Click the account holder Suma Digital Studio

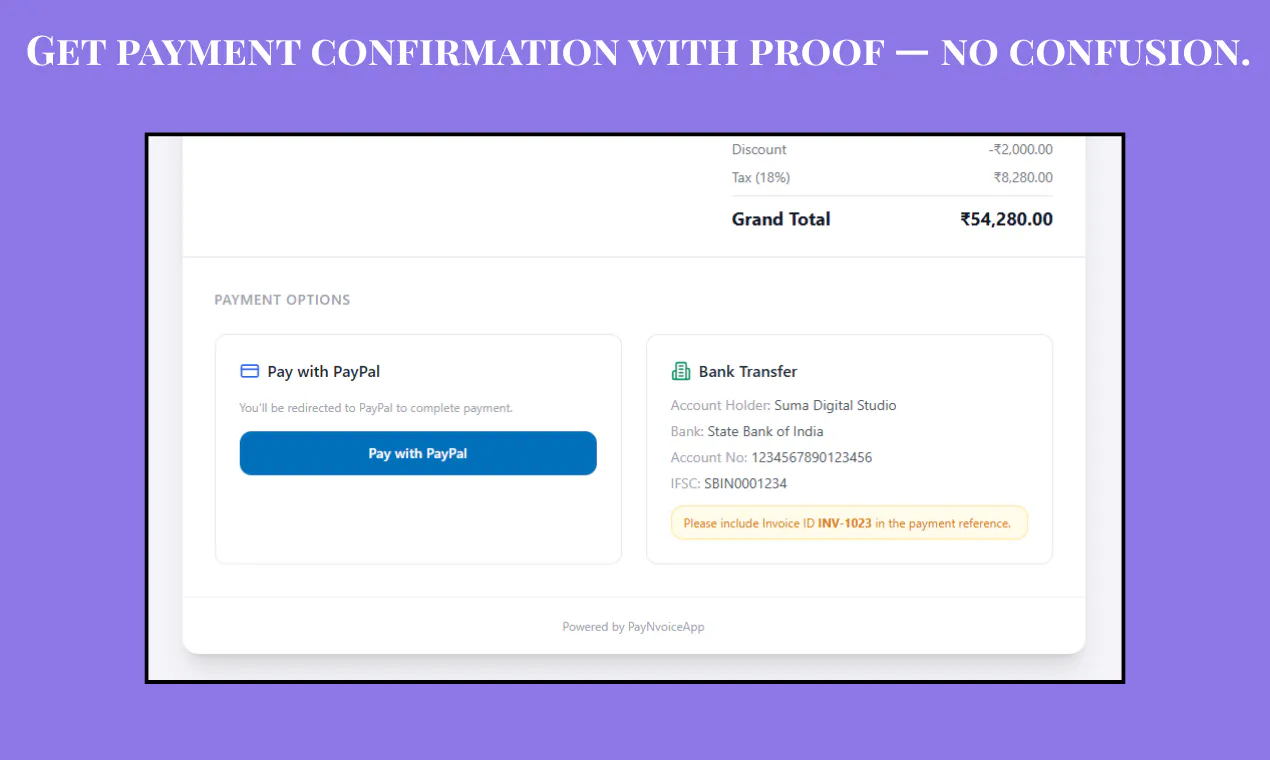pos(835,405)
